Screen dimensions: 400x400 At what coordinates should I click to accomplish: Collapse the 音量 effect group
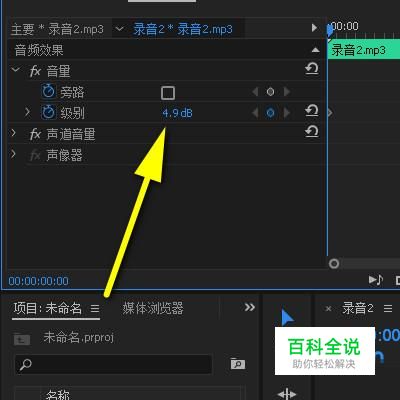[15, 70]
